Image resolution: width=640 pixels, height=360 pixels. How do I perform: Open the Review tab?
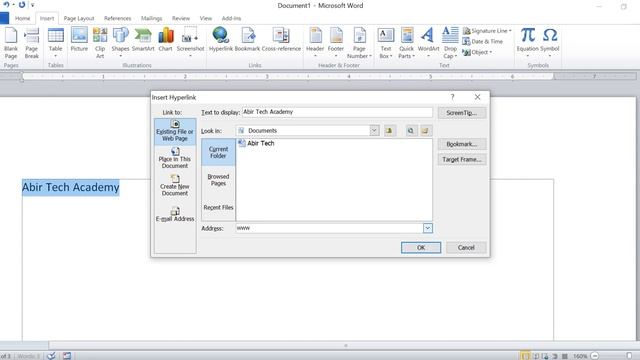coord(181,18)
